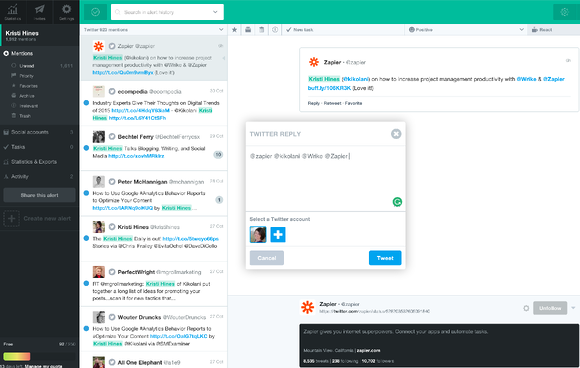Toggle the check circle on ecompedia mention
580x368 pixels.
[x=112, y=91]
